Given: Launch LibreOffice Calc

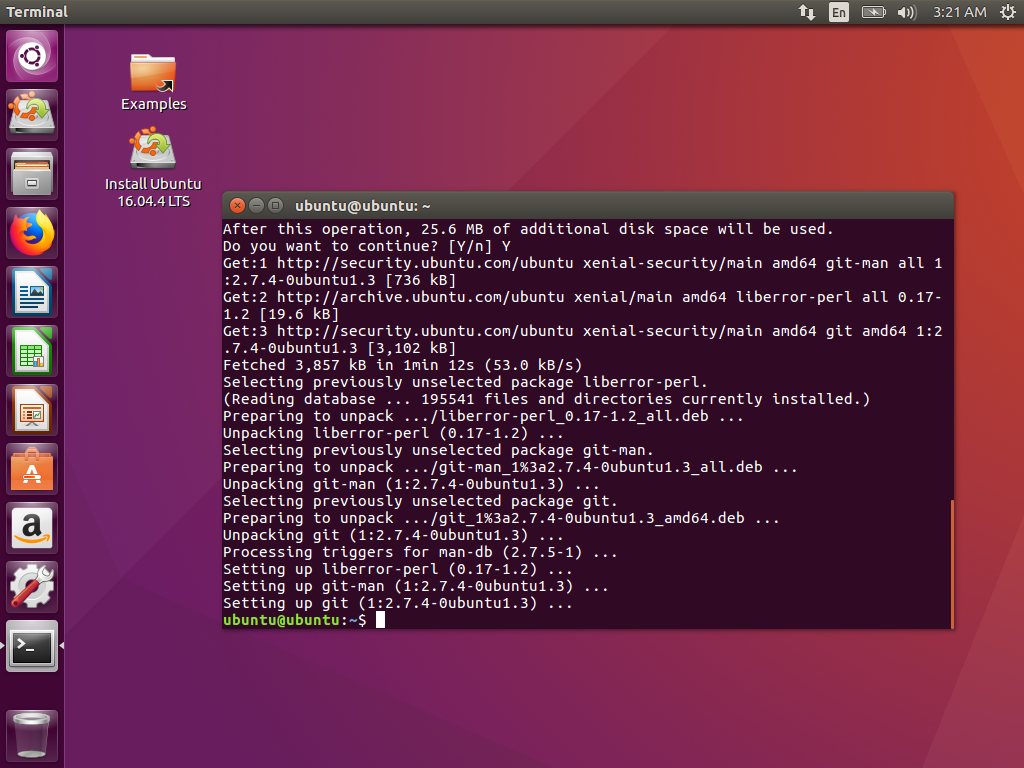Looking at the screenshot, I should pos(31,350).
